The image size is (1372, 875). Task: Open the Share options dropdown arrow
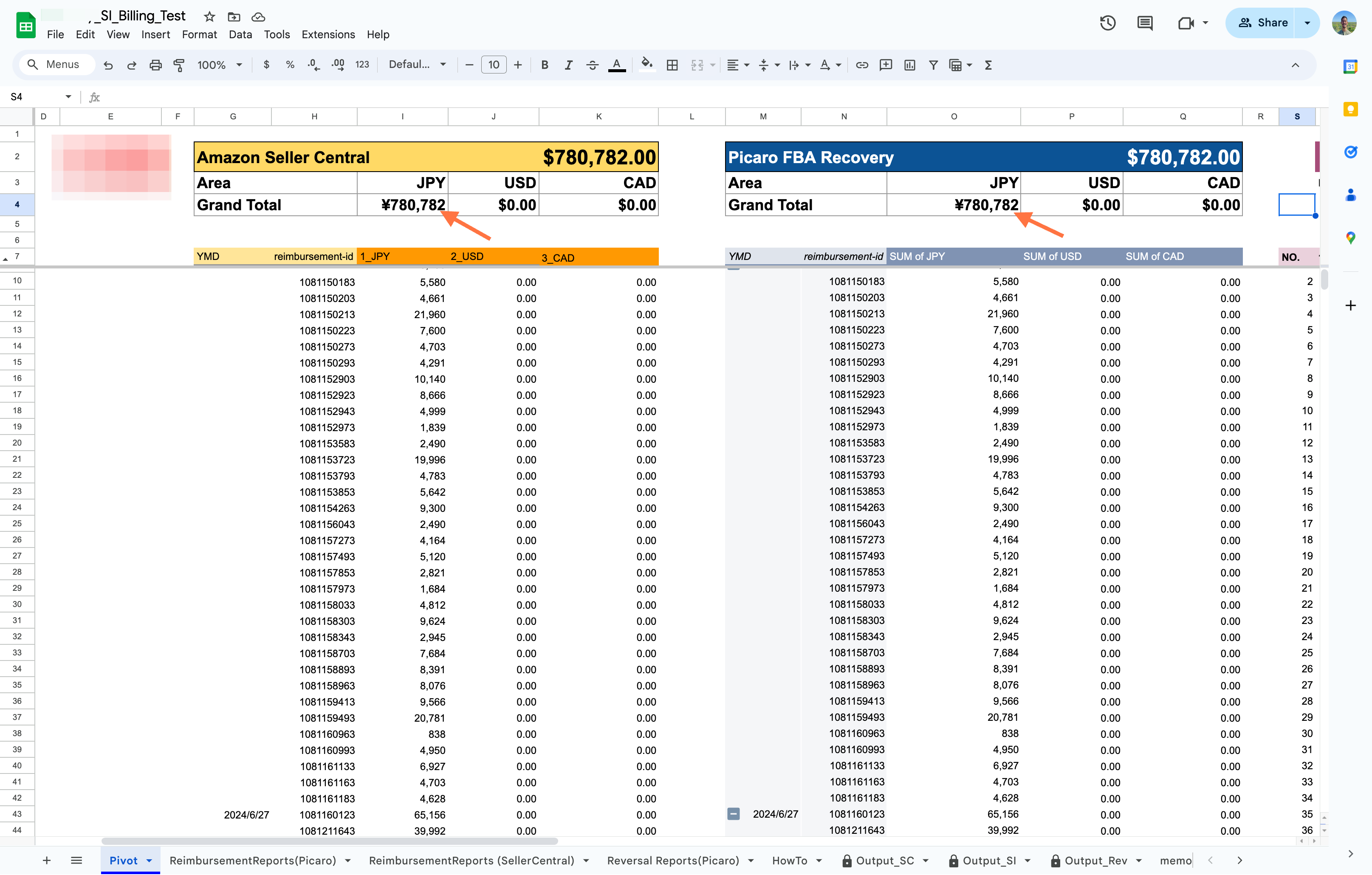pyautogui.click(x=1307, y=23)
